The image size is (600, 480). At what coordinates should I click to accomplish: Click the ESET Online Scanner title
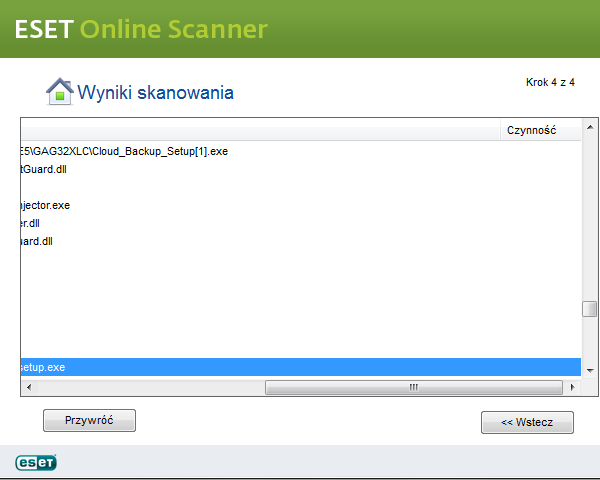point(141,29)
